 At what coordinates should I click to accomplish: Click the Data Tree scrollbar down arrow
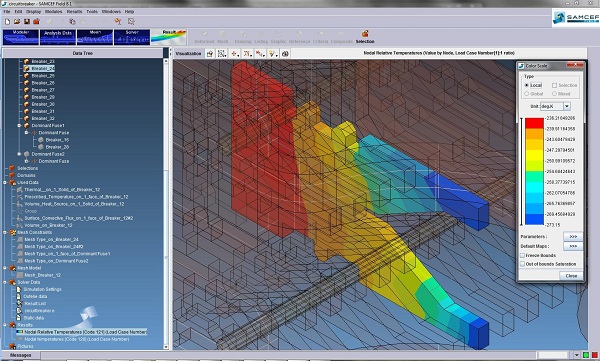[x=166, y=347]
